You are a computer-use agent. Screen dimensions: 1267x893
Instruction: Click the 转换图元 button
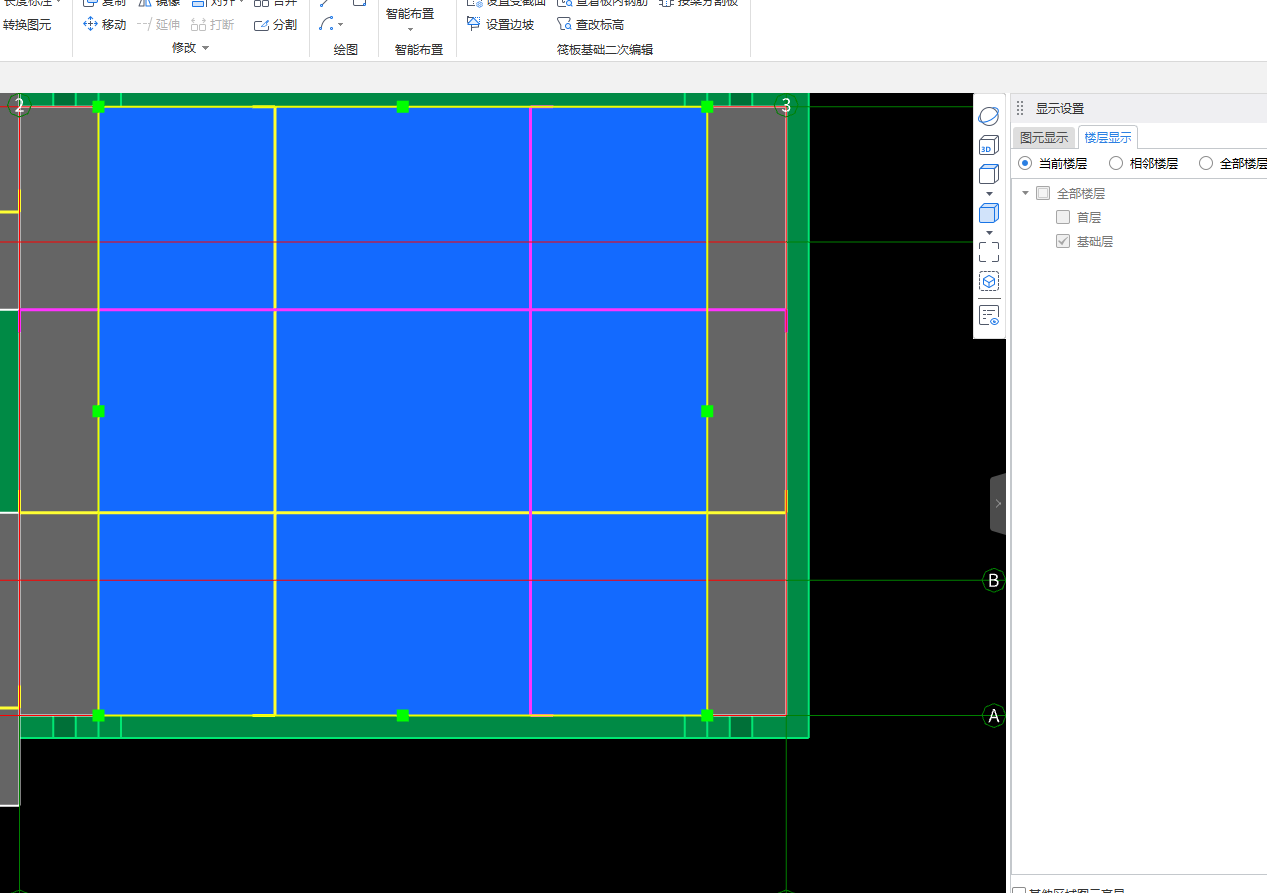pos(27,24)
